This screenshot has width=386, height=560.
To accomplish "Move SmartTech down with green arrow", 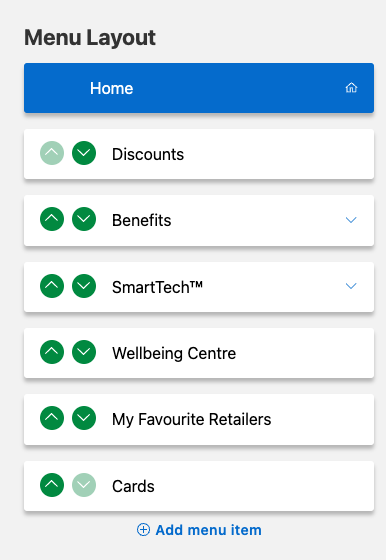I will (84, 286).
